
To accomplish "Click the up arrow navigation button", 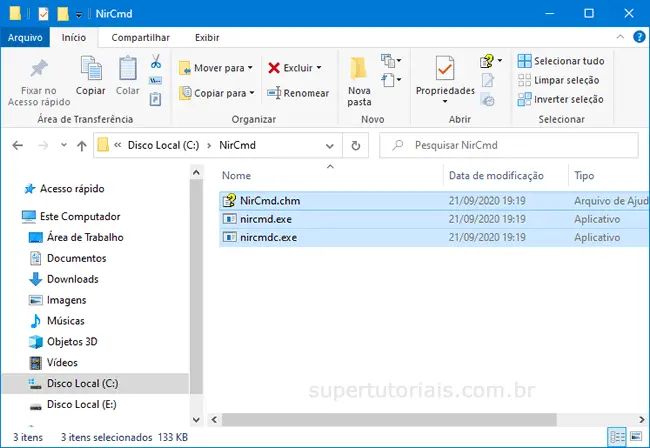I will (x=81, y=145).
